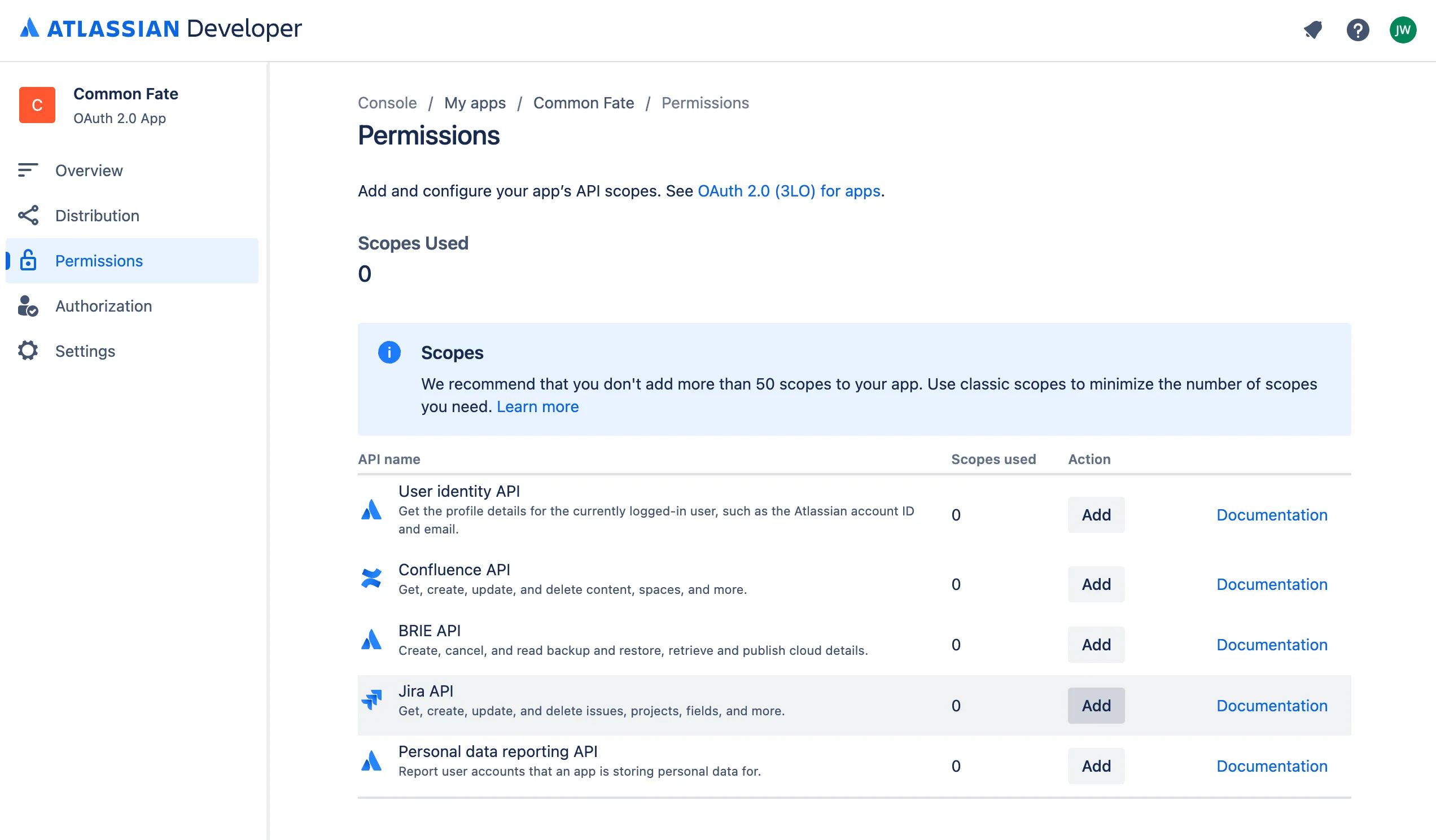Click the 'User identity API' name
This screenshot has width=1436, height=840.
pyautogui.click(x=459, y=491)
